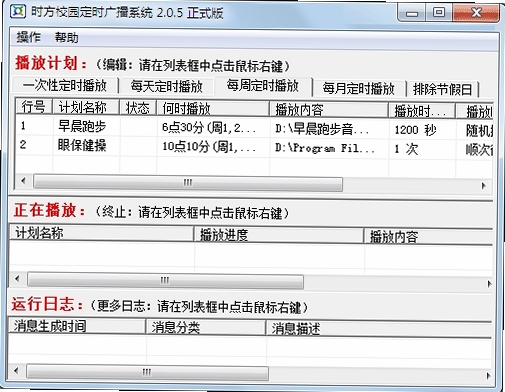Click the 何时播放 column header

pyautogui.click(x=213, y=109)
